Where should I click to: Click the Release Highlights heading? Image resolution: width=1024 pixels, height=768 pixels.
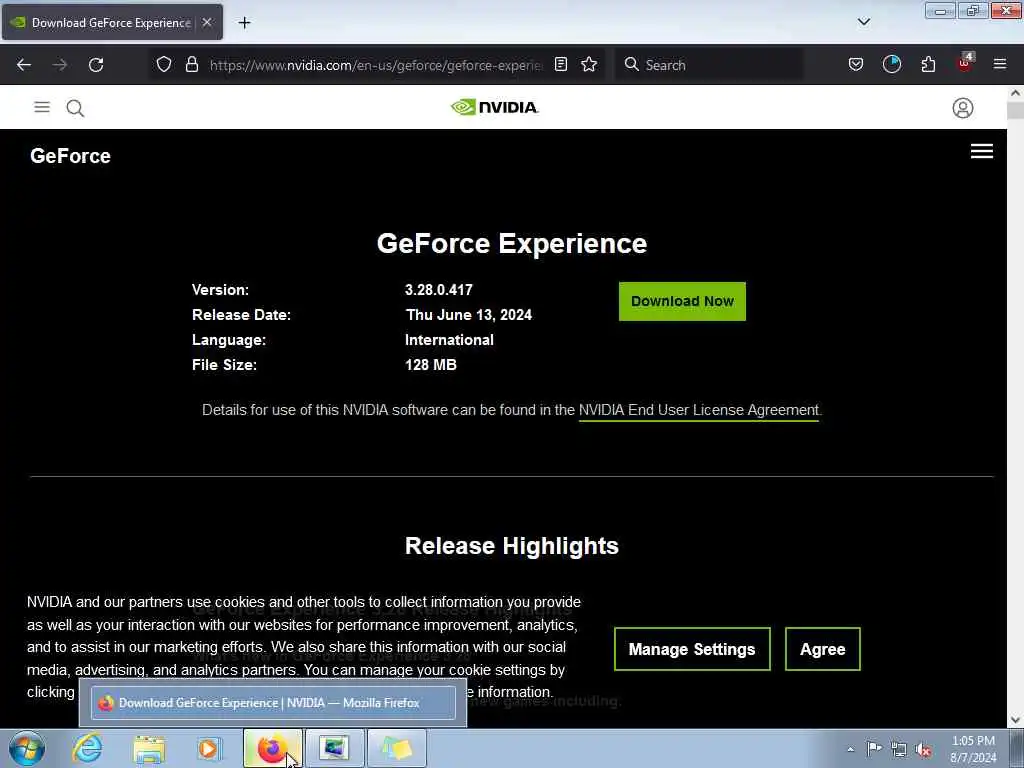(x=511, y=546)
